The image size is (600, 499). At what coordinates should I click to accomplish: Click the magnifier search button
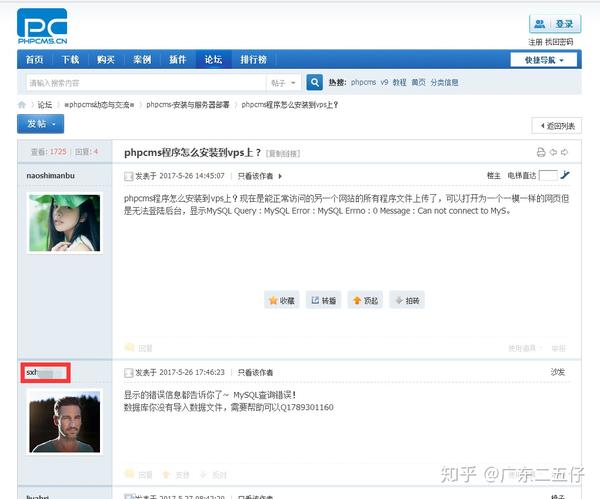(315, 83)
